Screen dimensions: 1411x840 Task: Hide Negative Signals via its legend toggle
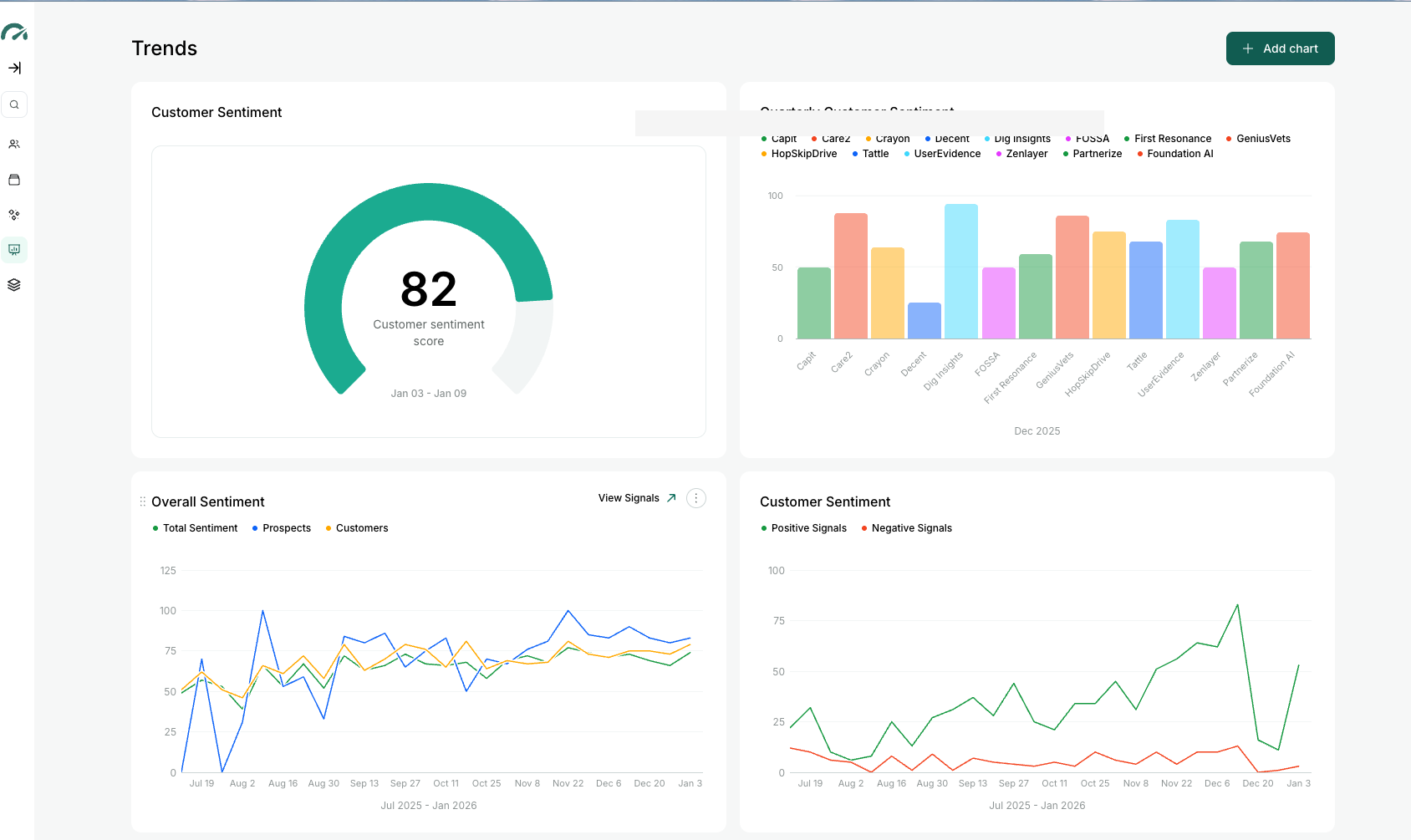coord(906,527)
